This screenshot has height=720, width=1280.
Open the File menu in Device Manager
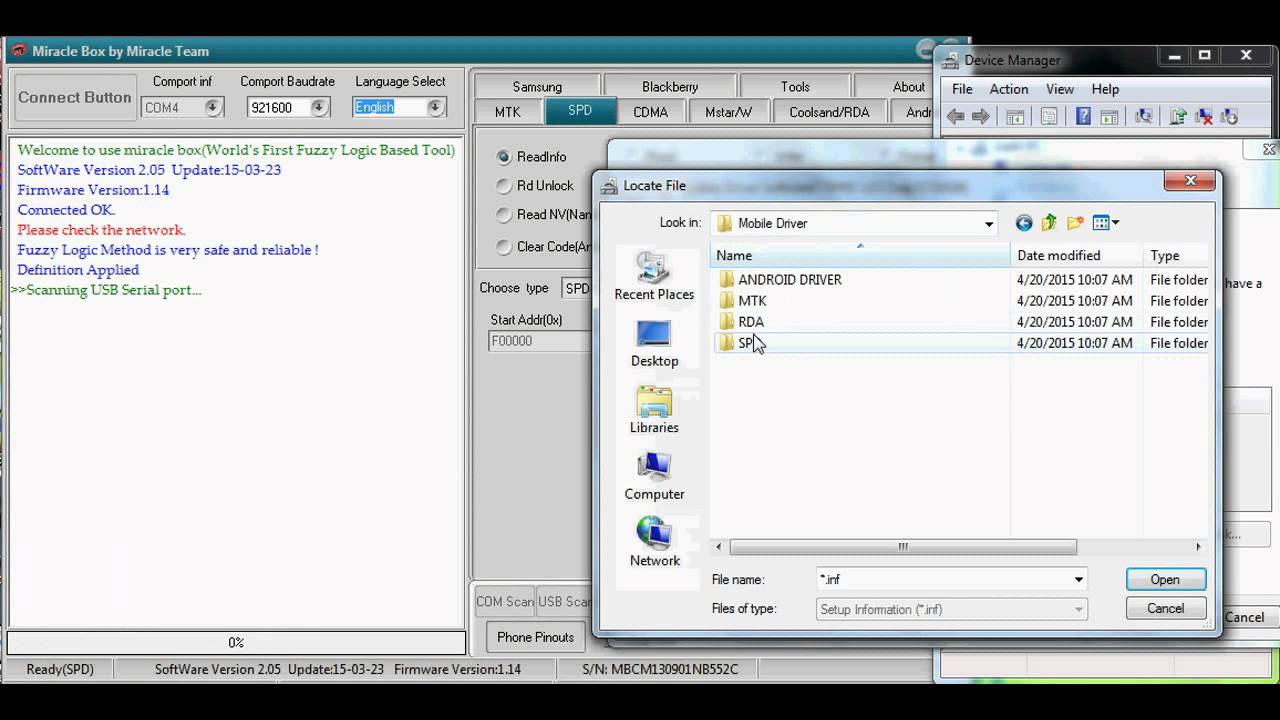962,89
